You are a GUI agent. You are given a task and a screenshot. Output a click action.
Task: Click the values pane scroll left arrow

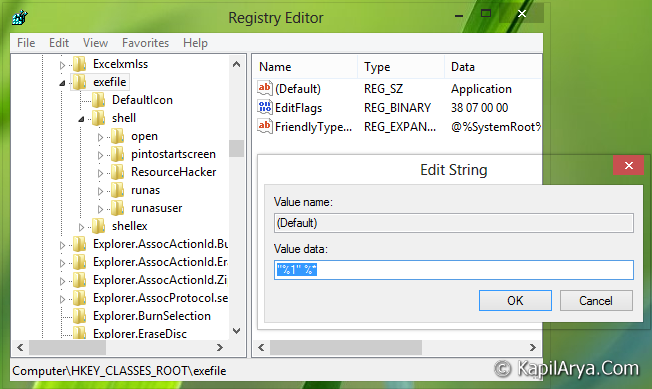(261, 347)
